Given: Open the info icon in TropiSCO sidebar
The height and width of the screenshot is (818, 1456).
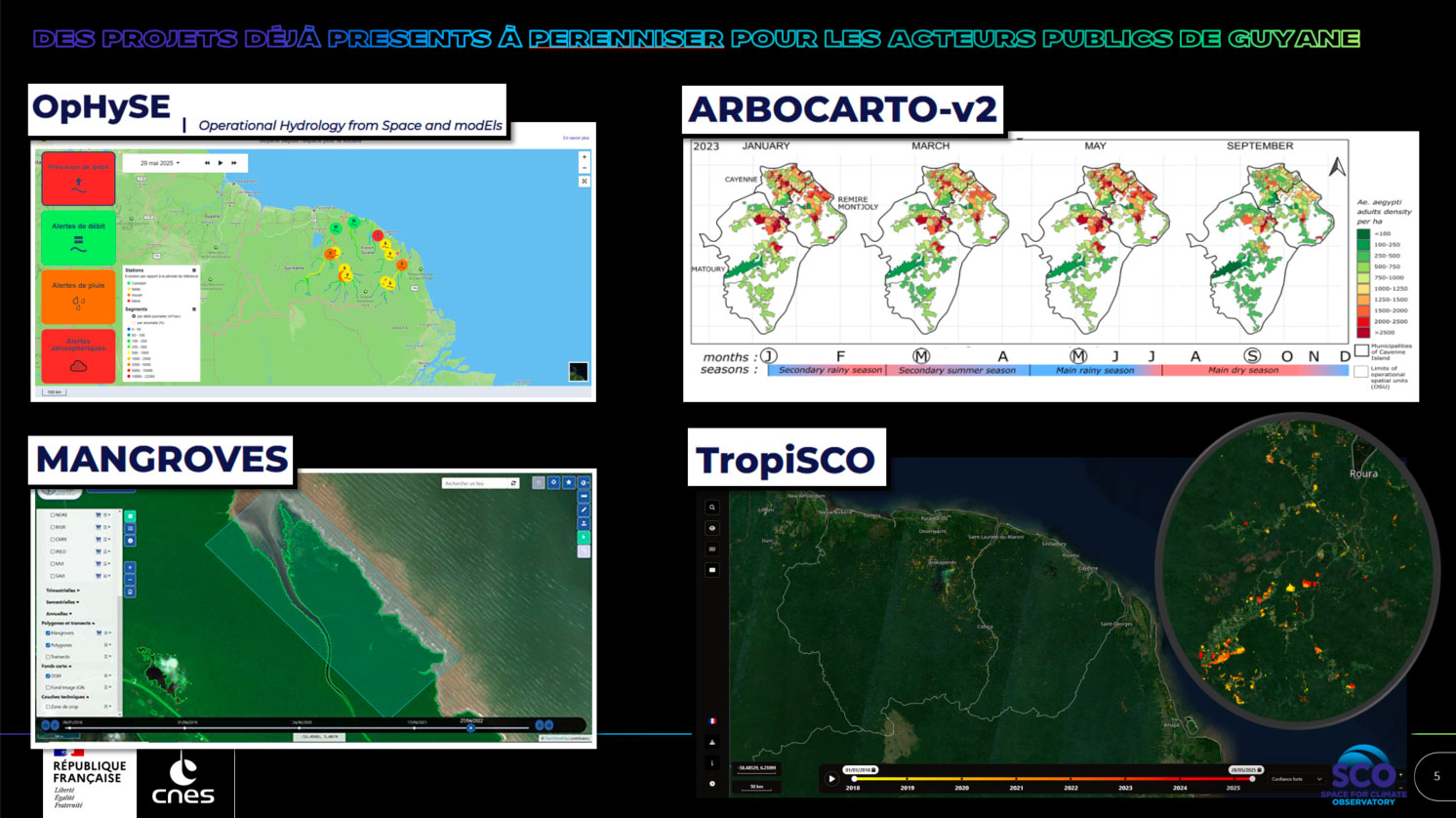Looking at the screenshot, I should point(712,762).
